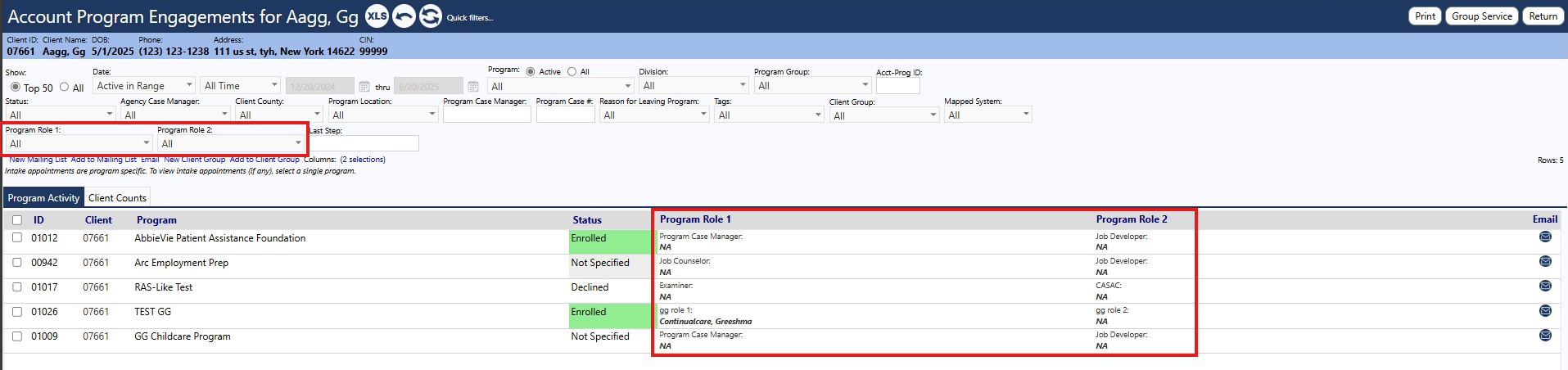Screen dimensions: 1568x370
Task: Open the Client County dropdown
Action: [x=279, y=115]
